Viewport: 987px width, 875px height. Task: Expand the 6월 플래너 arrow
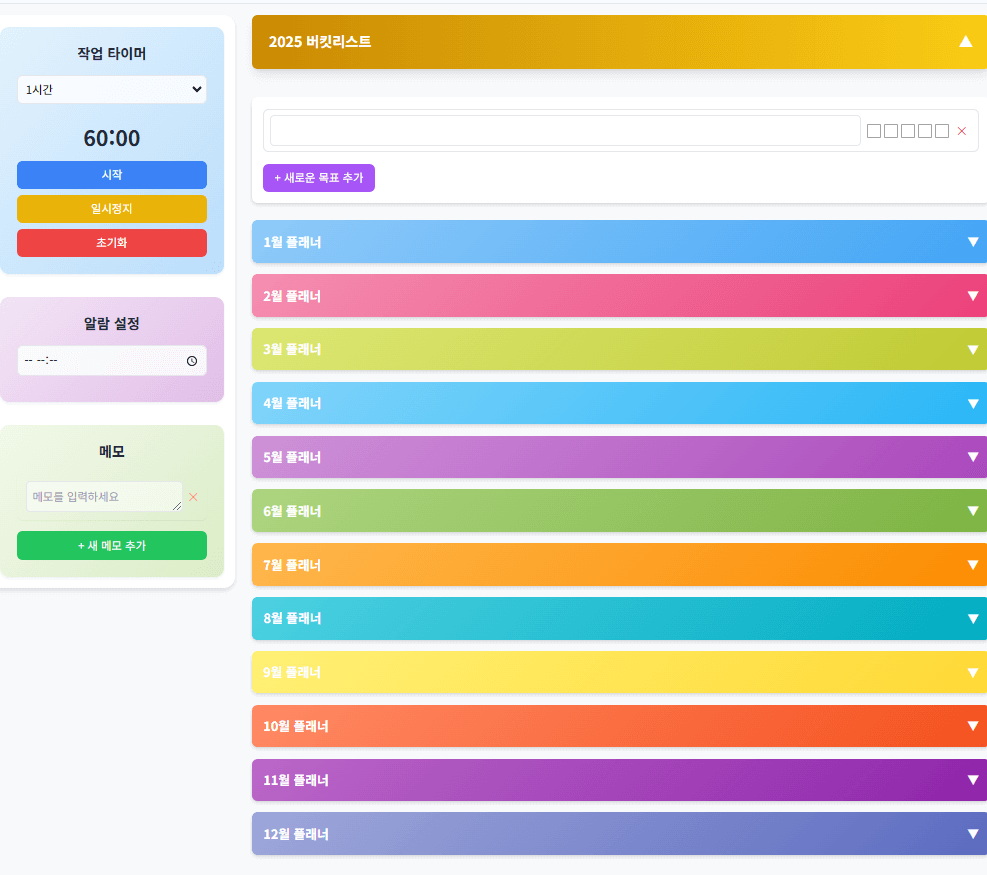pos(973,511)
